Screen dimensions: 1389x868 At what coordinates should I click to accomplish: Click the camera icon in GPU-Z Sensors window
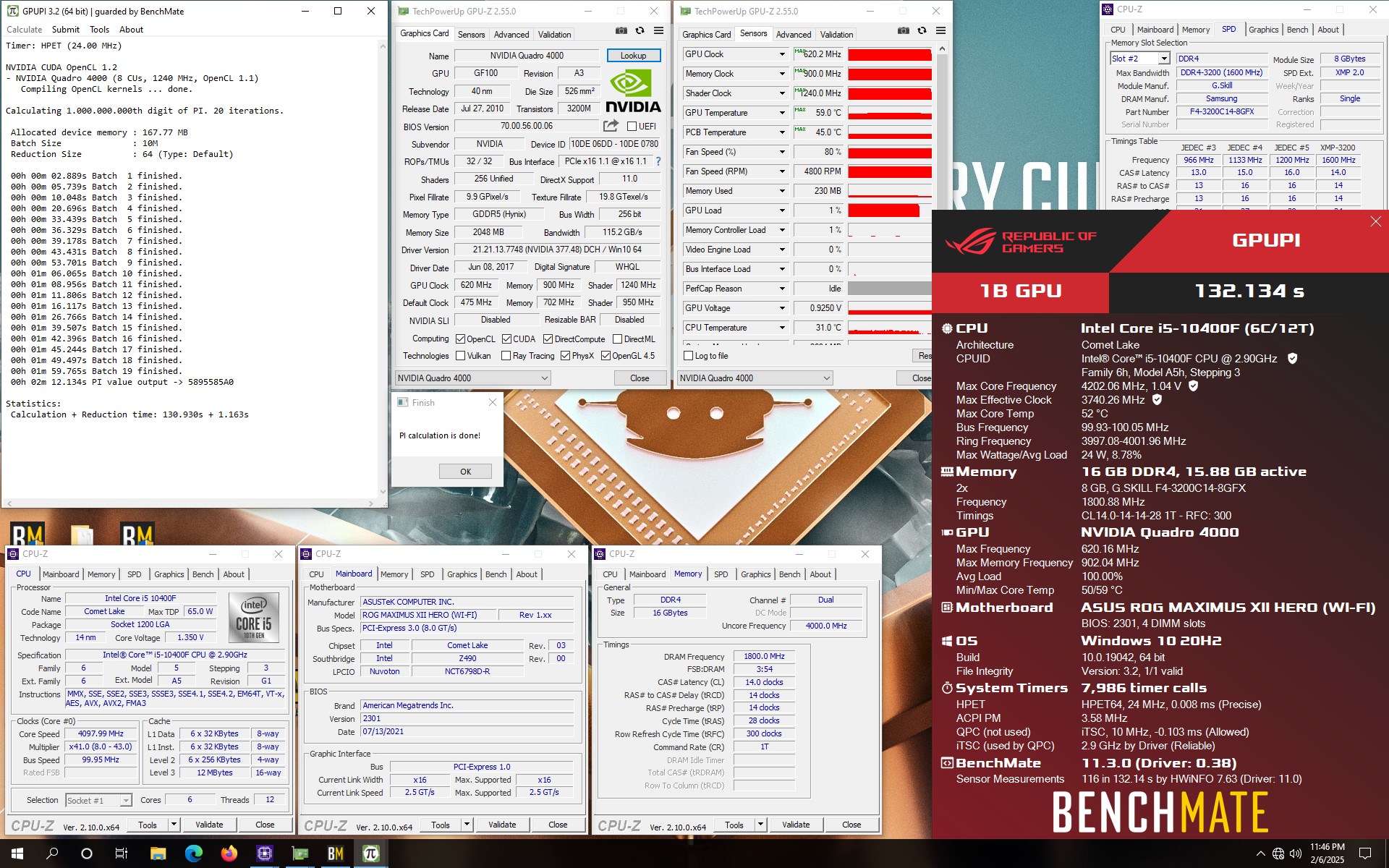coord(904,31)
